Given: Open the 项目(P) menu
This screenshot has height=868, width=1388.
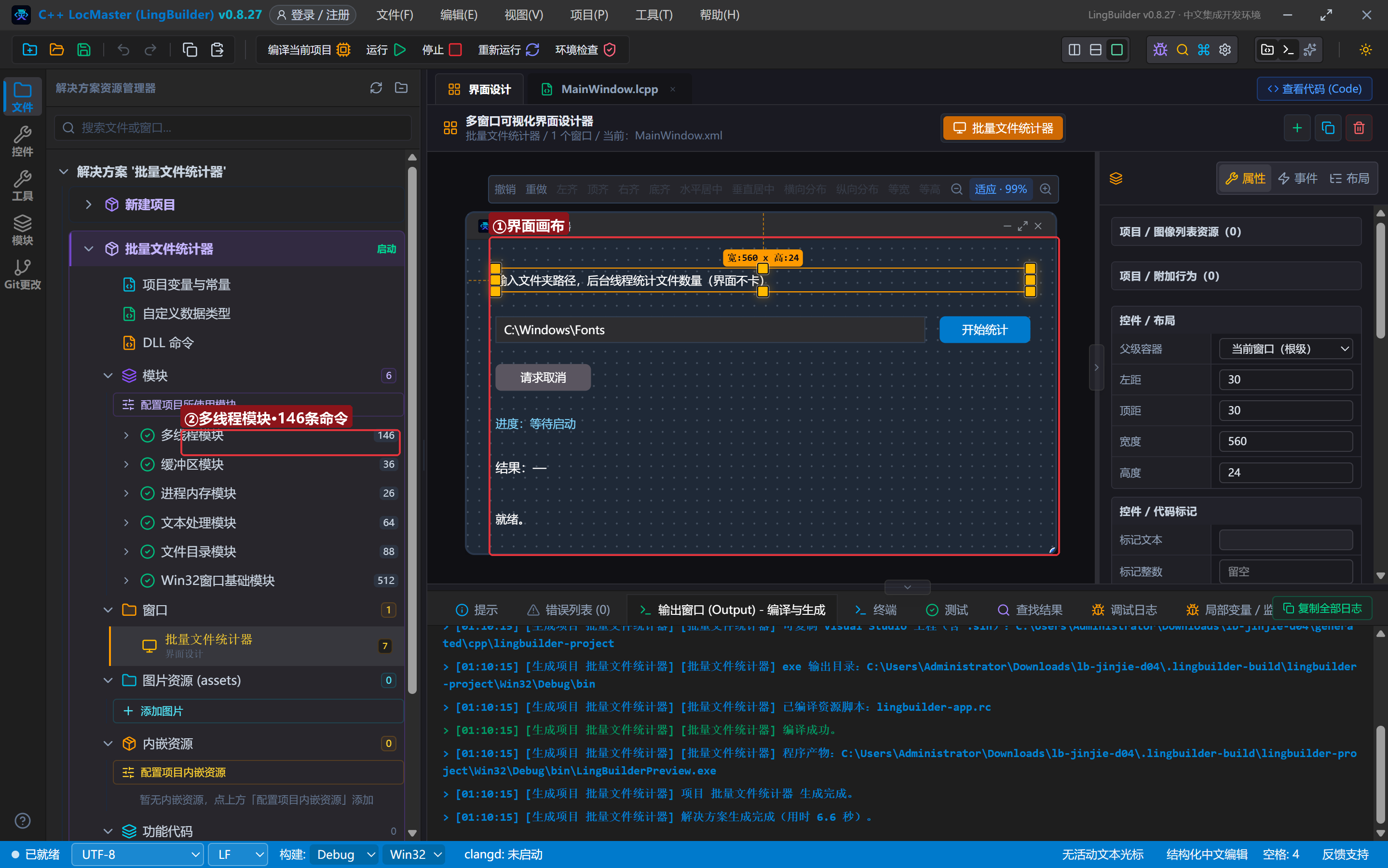Looking at the screenshot, I should [x=589, y=15].
